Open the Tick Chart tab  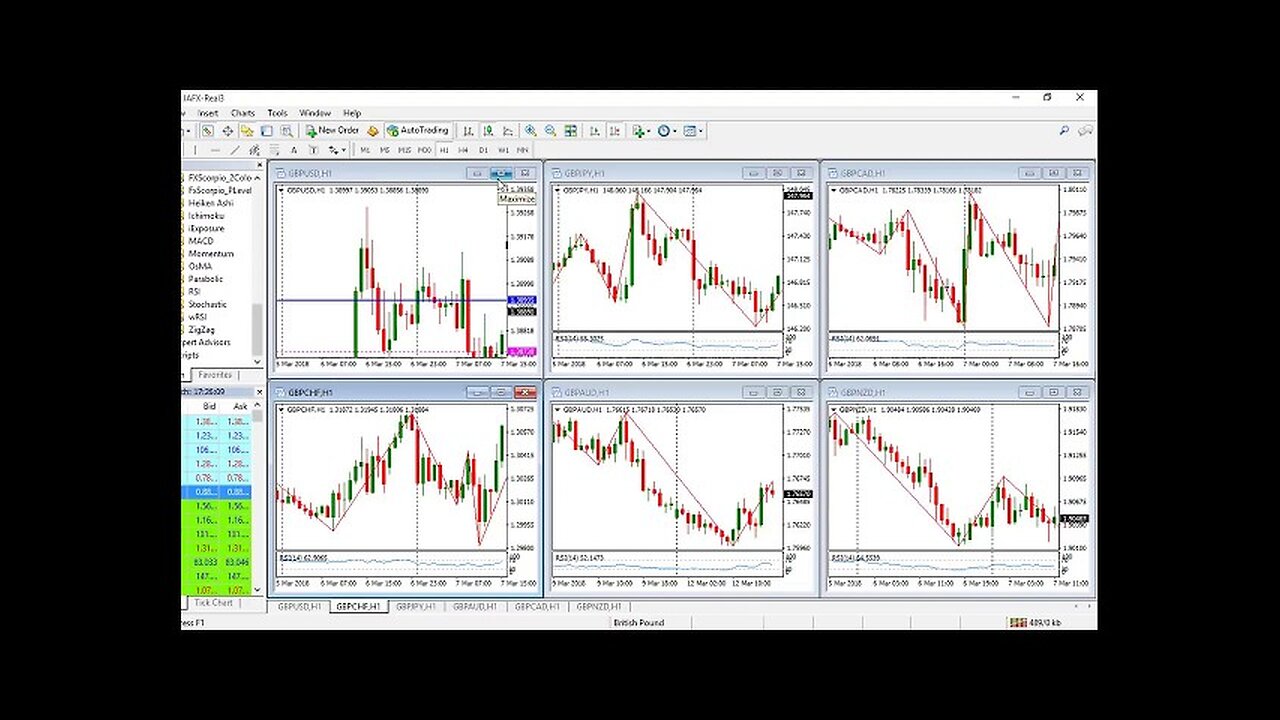point(213,603)
